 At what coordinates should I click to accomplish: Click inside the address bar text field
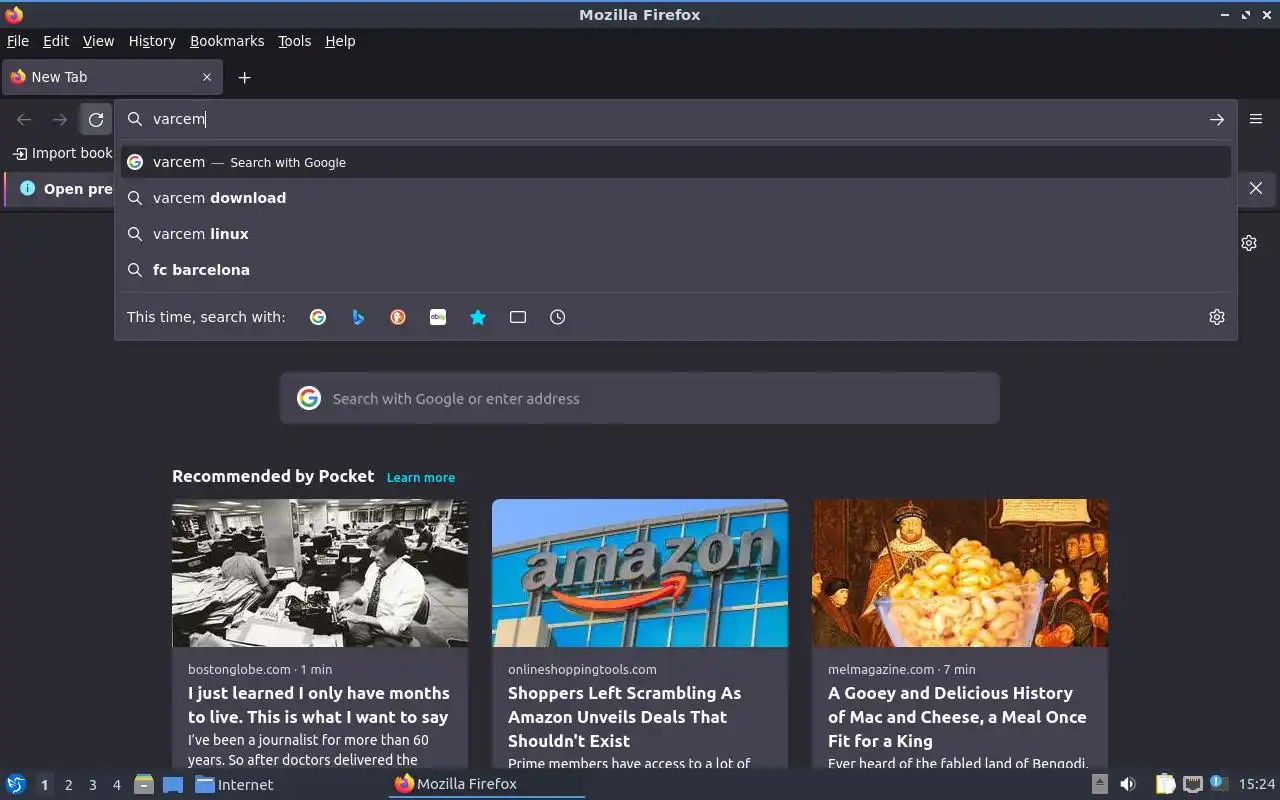tap(676, 119)
